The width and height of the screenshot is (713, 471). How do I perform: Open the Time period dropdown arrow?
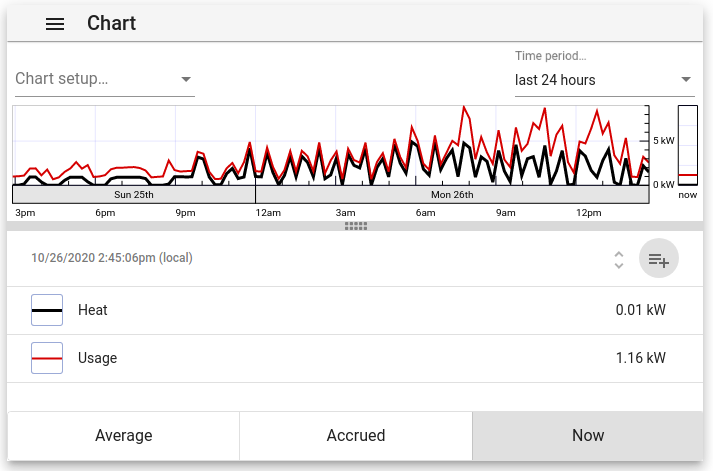[x=686, y=80]
